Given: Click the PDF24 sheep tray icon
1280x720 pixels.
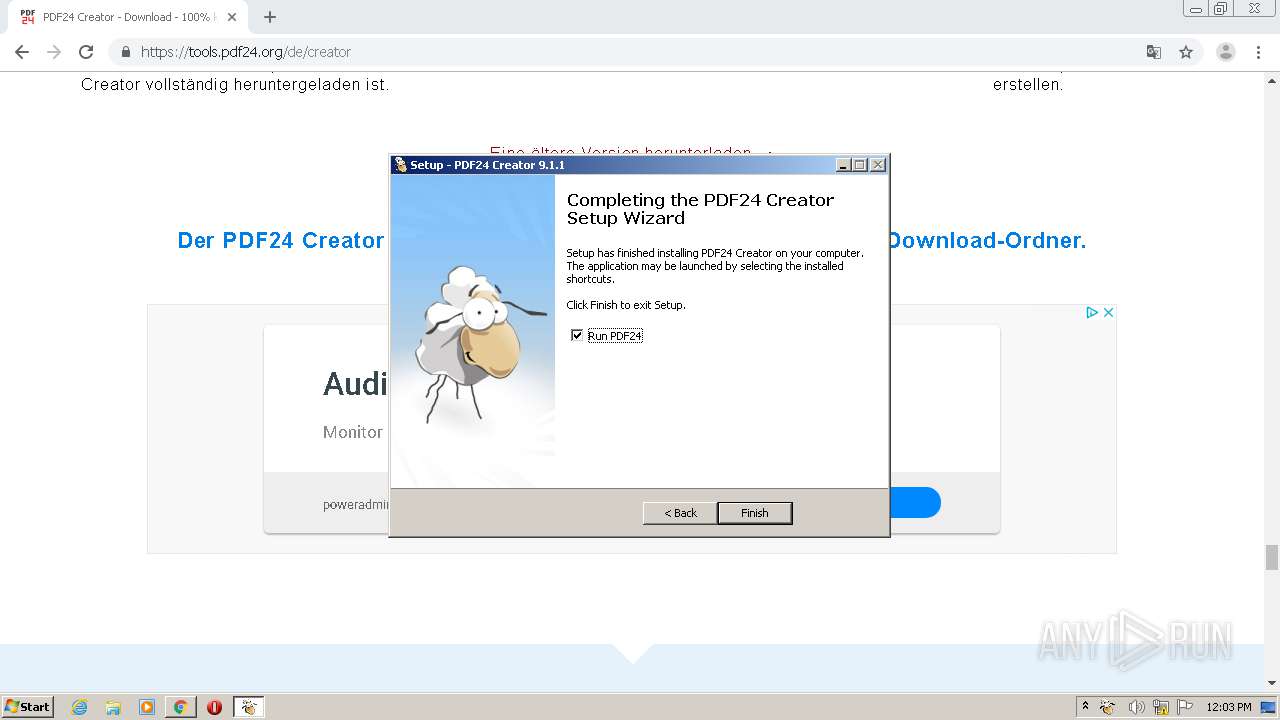Looking at the screenshot, I should (x=1108, y=707).
